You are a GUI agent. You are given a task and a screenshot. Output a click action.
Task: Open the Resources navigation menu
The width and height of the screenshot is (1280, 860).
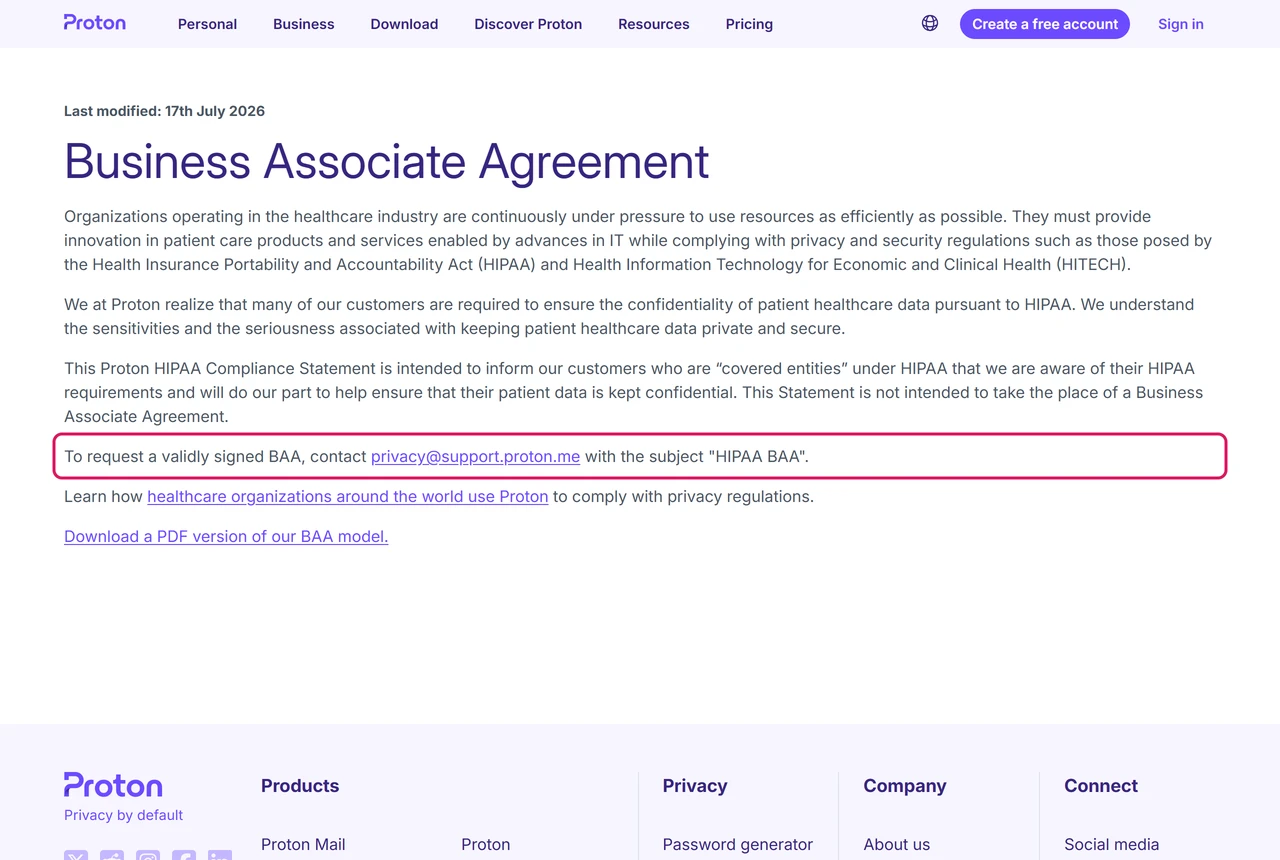[x=654, y=24]
